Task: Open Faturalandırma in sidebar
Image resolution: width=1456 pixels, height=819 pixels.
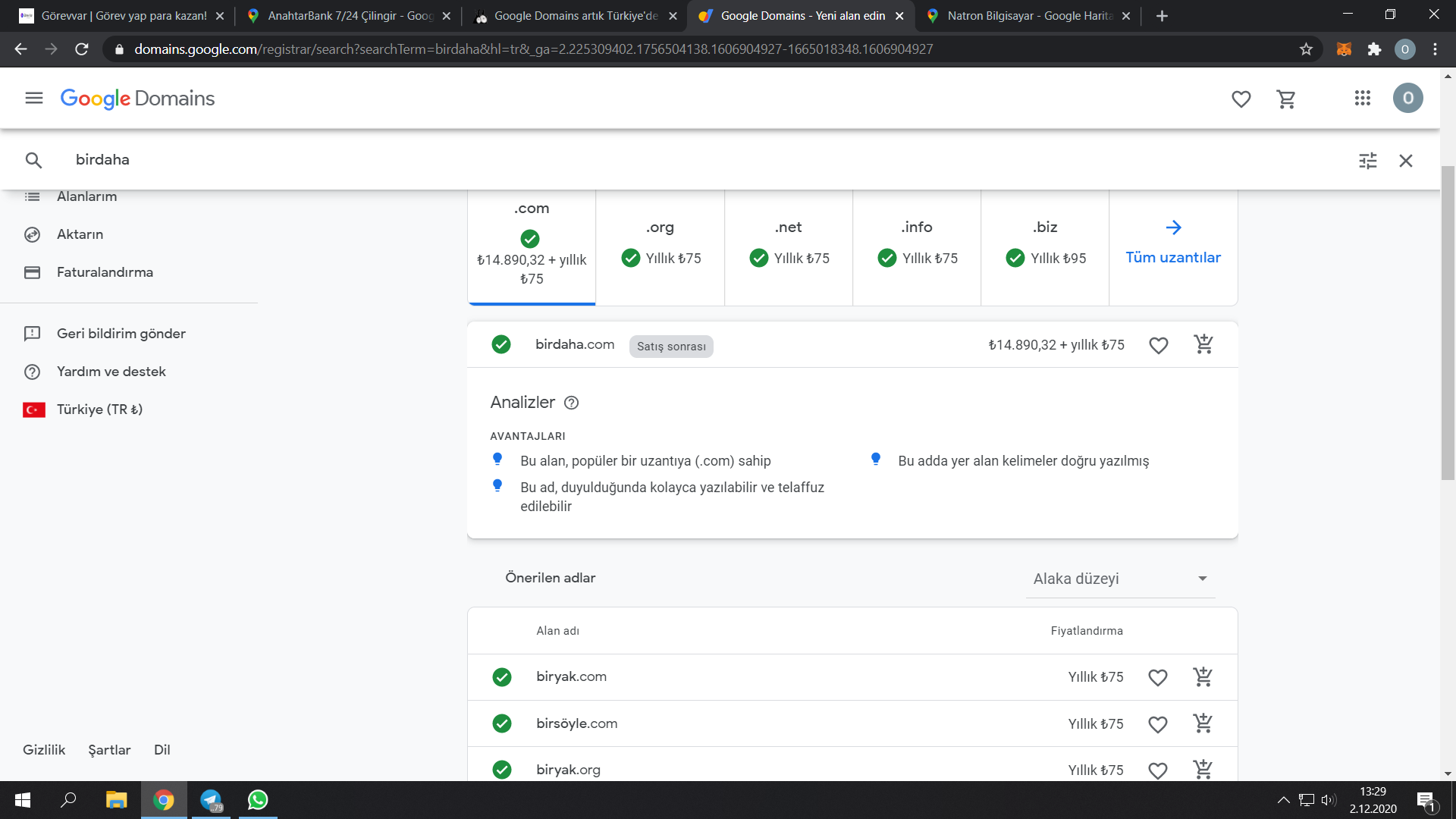Action: point(105,272)
